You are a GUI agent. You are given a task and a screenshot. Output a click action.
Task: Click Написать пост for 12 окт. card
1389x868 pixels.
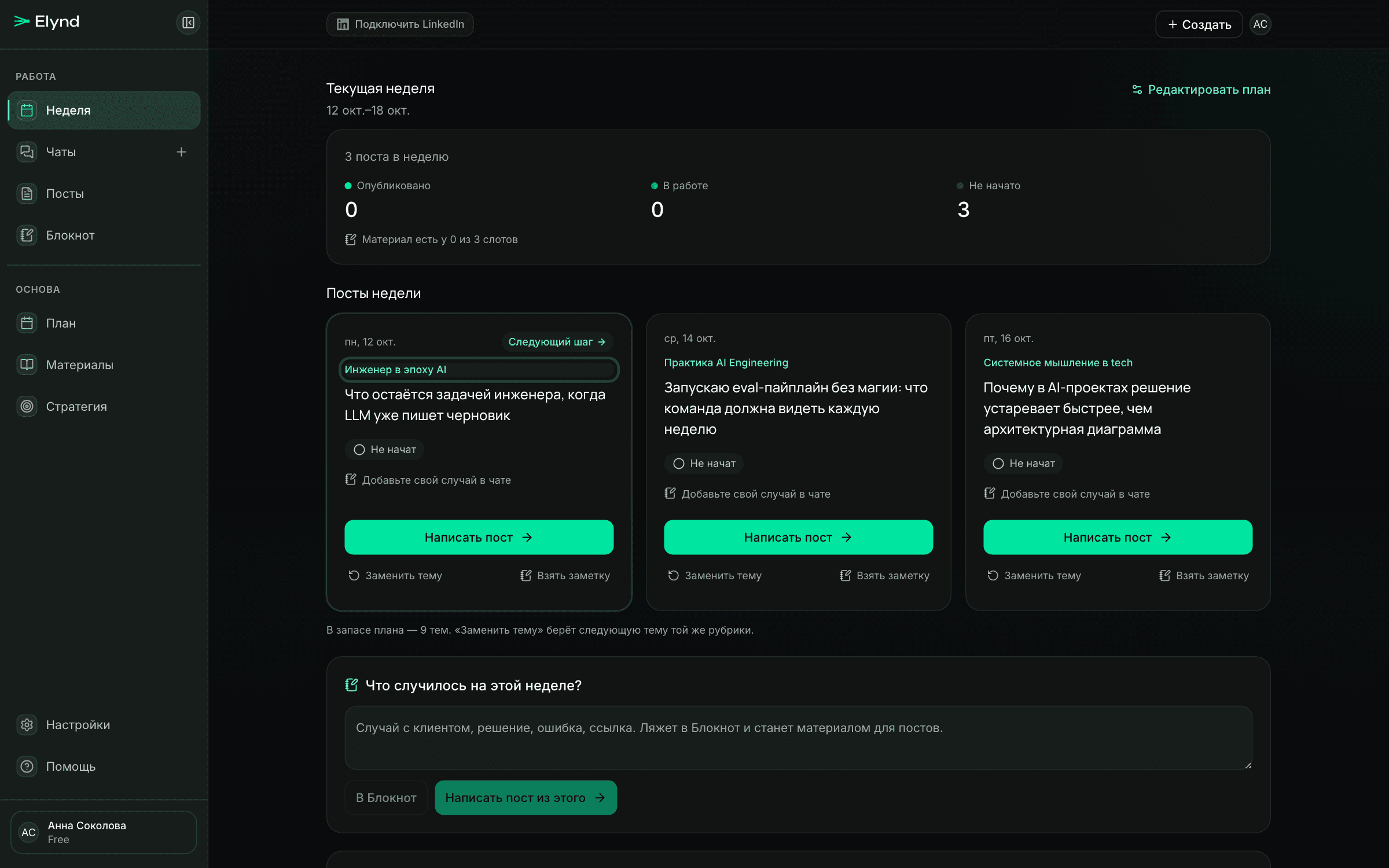coord(479,537)
